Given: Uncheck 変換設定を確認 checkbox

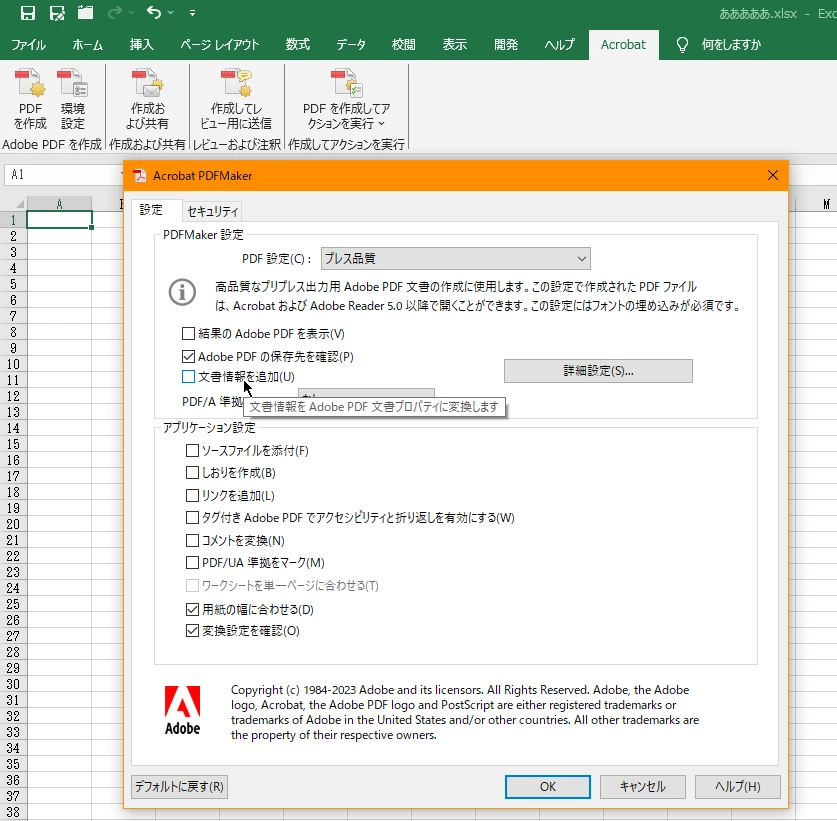Looking at the screenshot, I should point(192,631).
